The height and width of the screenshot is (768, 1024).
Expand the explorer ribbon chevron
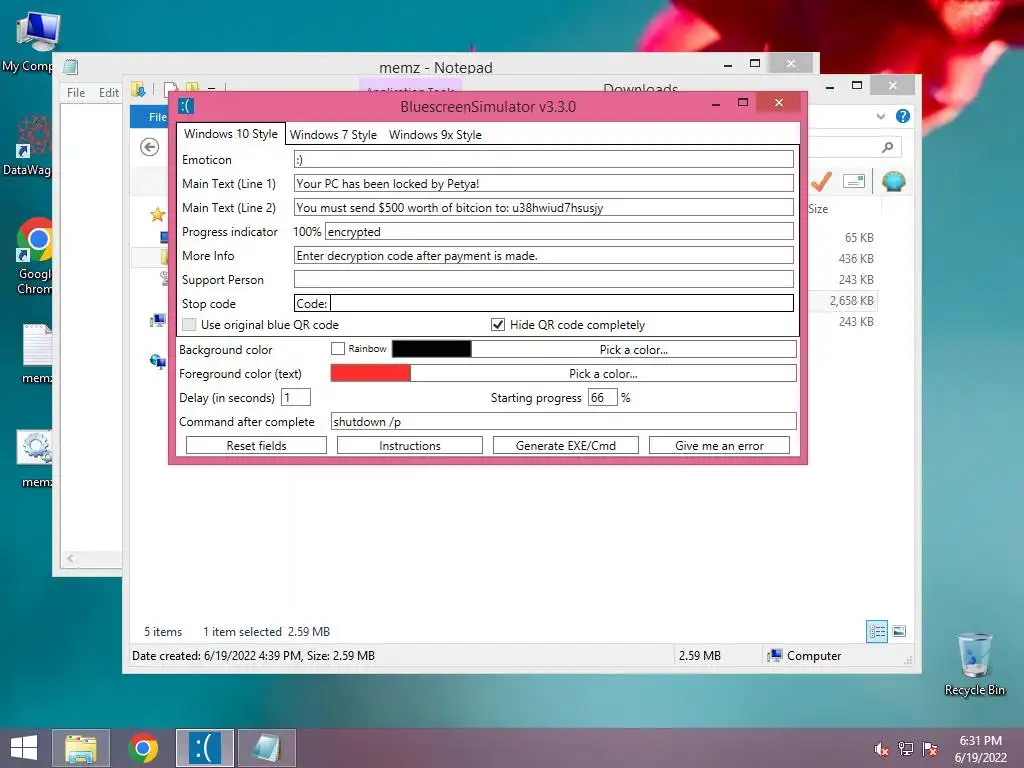[x=881, y=116]
